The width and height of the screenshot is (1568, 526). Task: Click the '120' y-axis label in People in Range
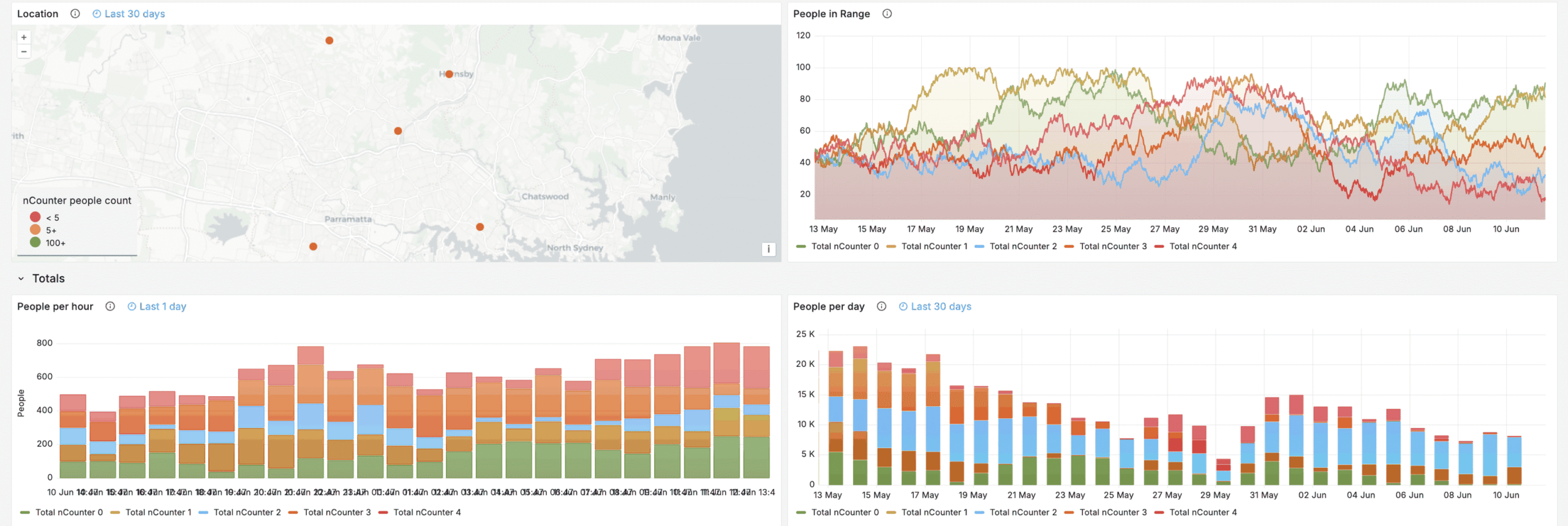[x=803, y=35]
